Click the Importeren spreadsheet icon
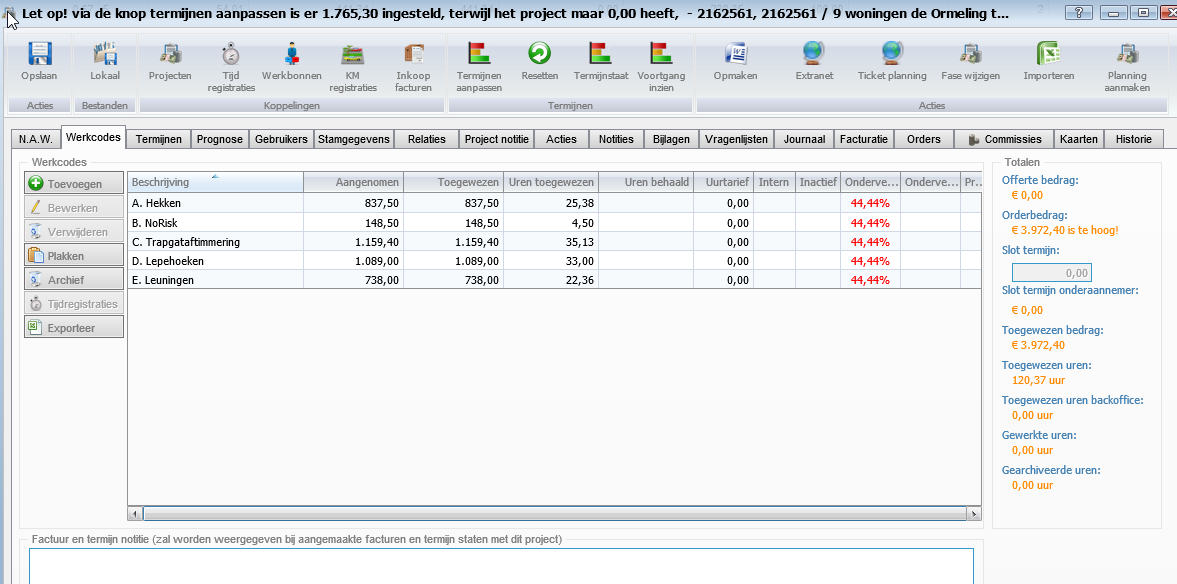This screenshot has width=1177, height=584. click(1048, 55)
